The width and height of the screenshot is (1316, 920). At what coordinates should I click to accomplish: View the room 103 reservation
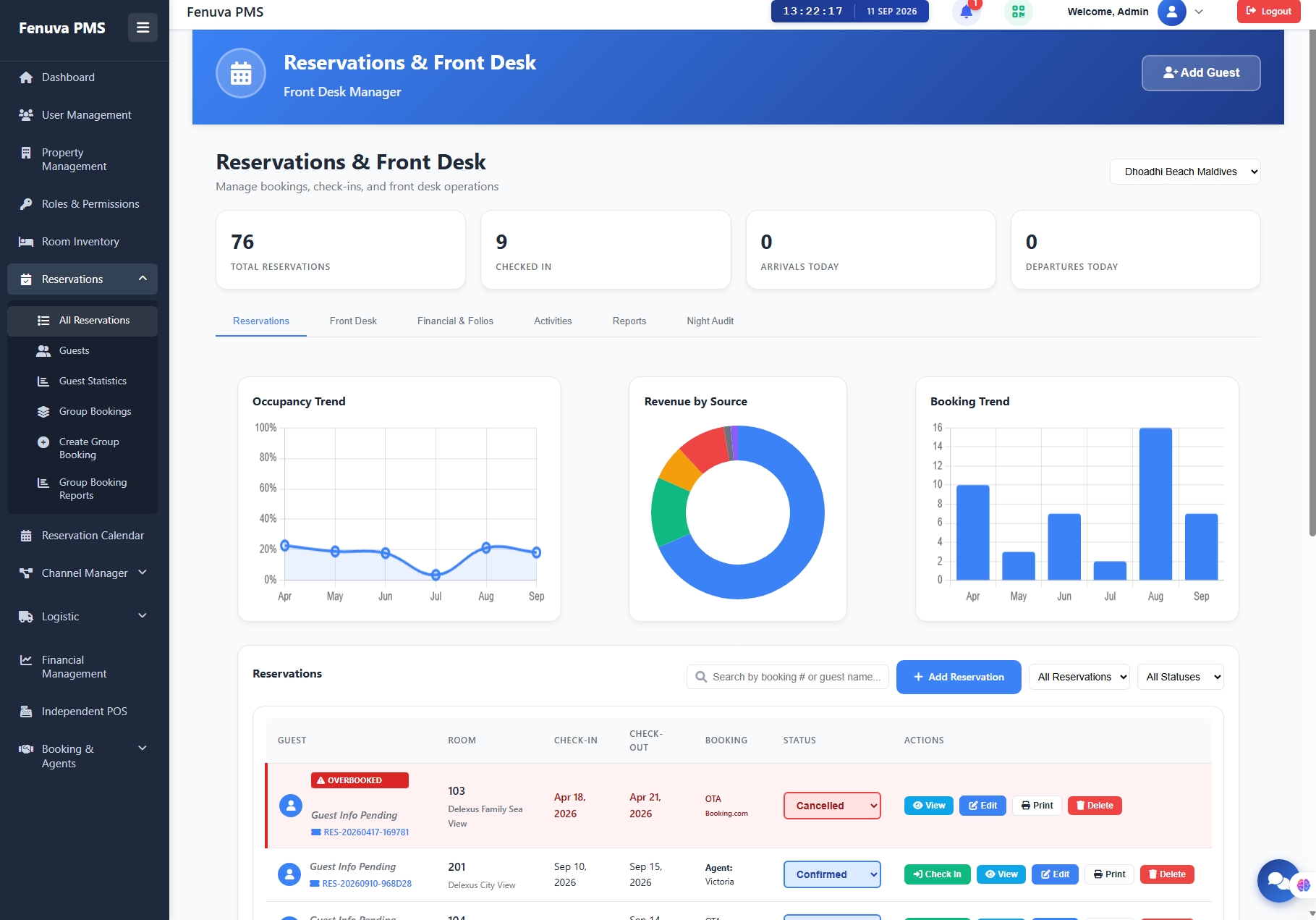coord(929,806)
